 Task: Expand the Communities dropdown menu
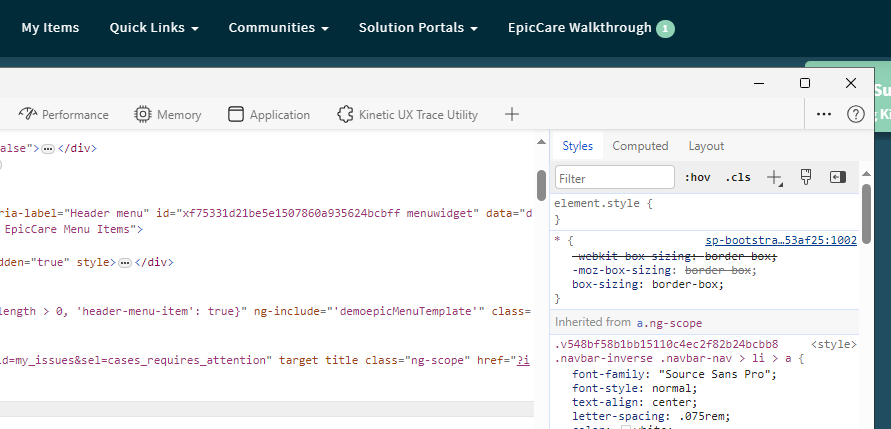[x=278, y=28]
